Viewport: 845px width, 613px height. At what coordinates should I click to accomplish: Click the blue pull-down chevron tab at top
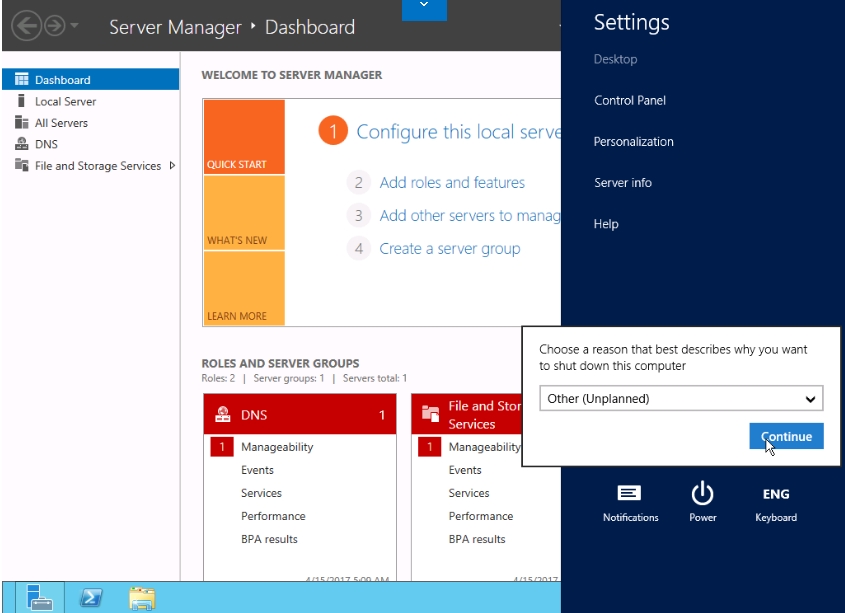424,10
